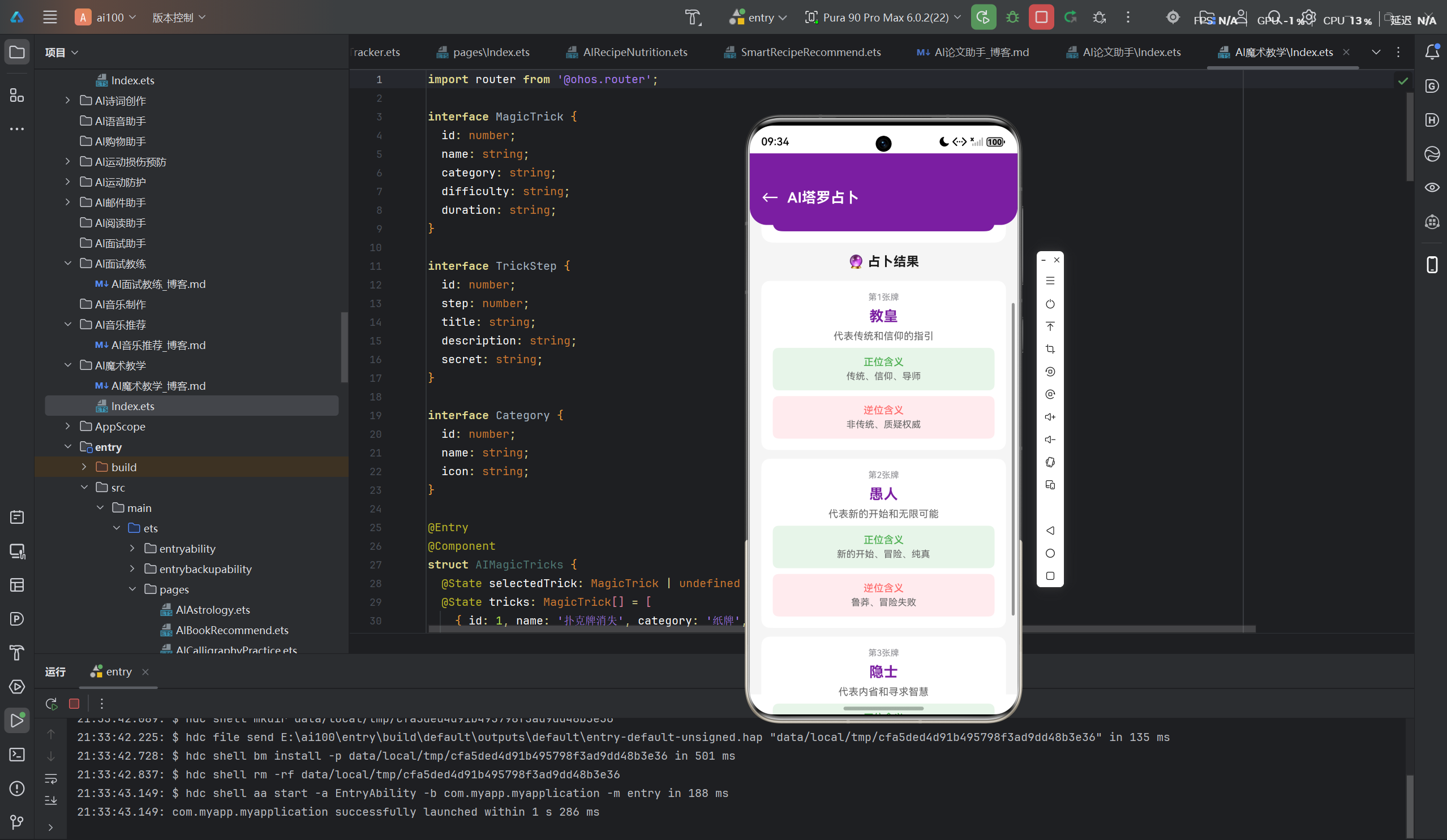This screenshot has height=840, width=1447.
Task: Switch to SmartRecipeRecommend.ets tab
Action: pyautogui.click(x=802, y=52)
